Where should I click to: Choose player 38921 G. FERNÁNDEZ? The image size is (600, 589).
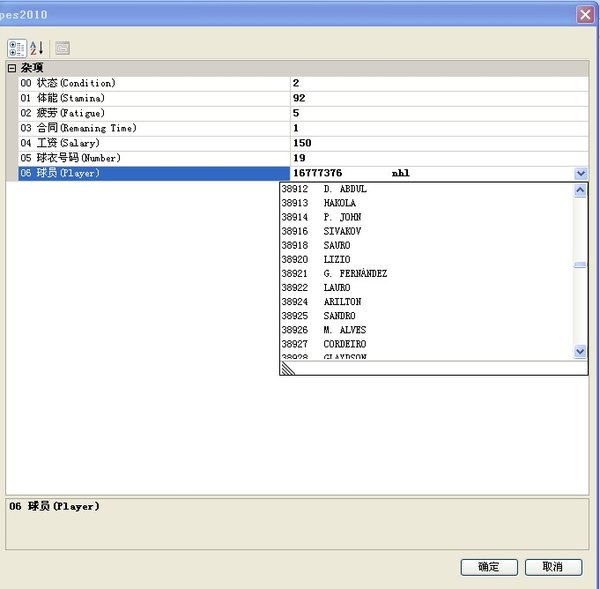427,274
